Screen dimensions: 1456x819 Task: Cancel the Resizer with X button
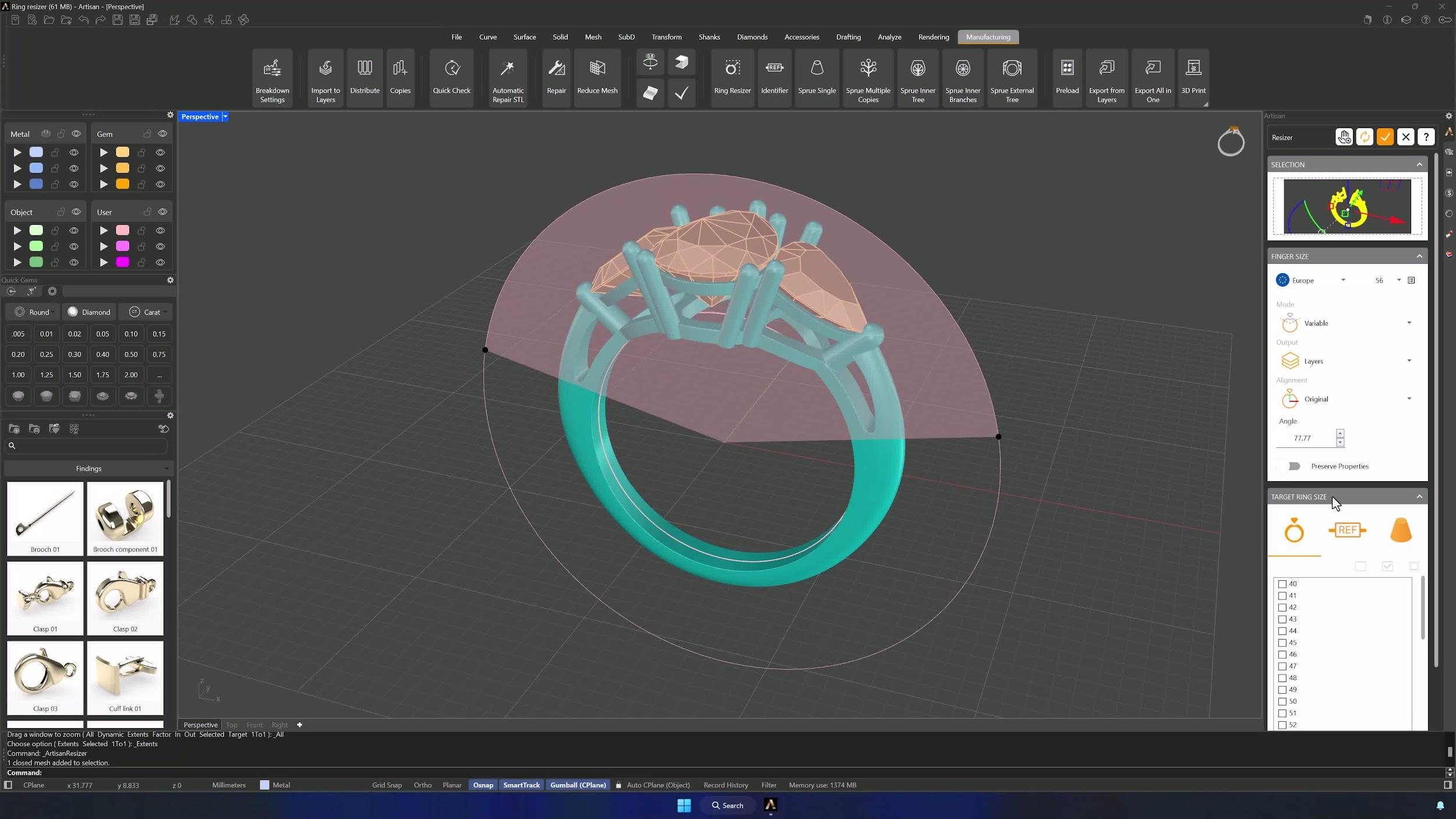tap(1405, 137)
